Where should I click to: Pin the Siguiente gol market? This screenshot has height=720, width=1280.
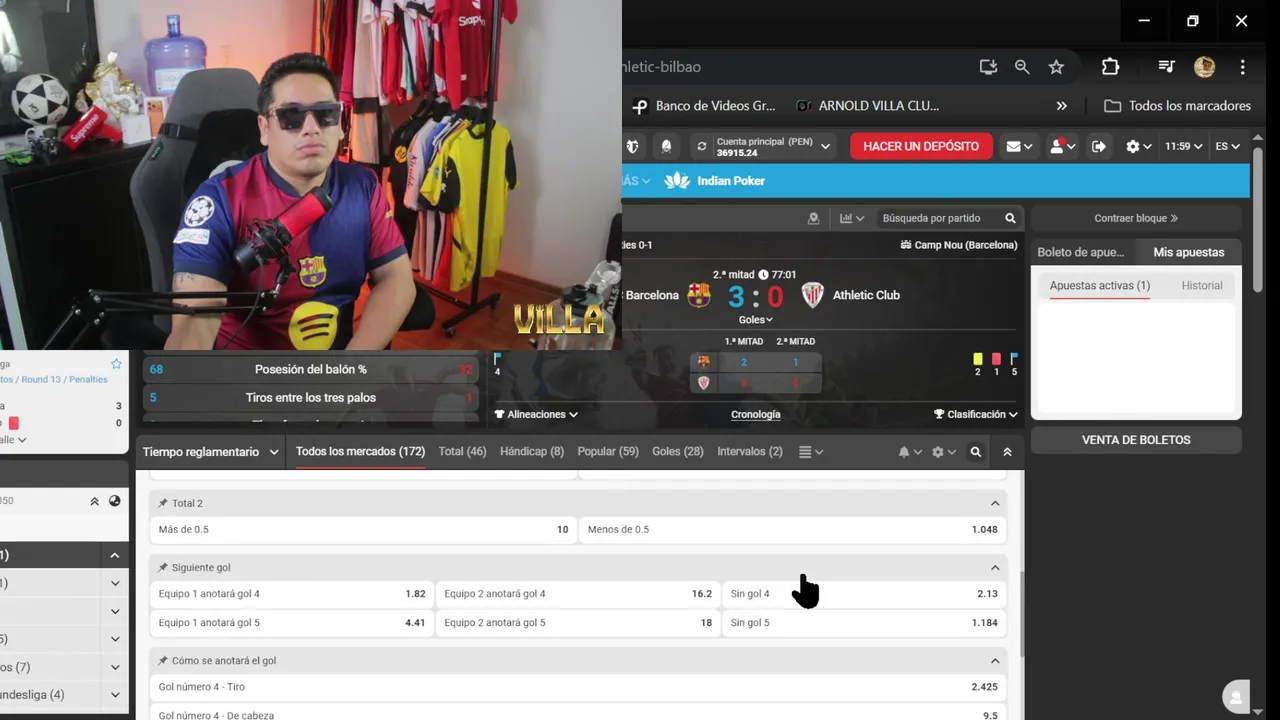point(163,568)
